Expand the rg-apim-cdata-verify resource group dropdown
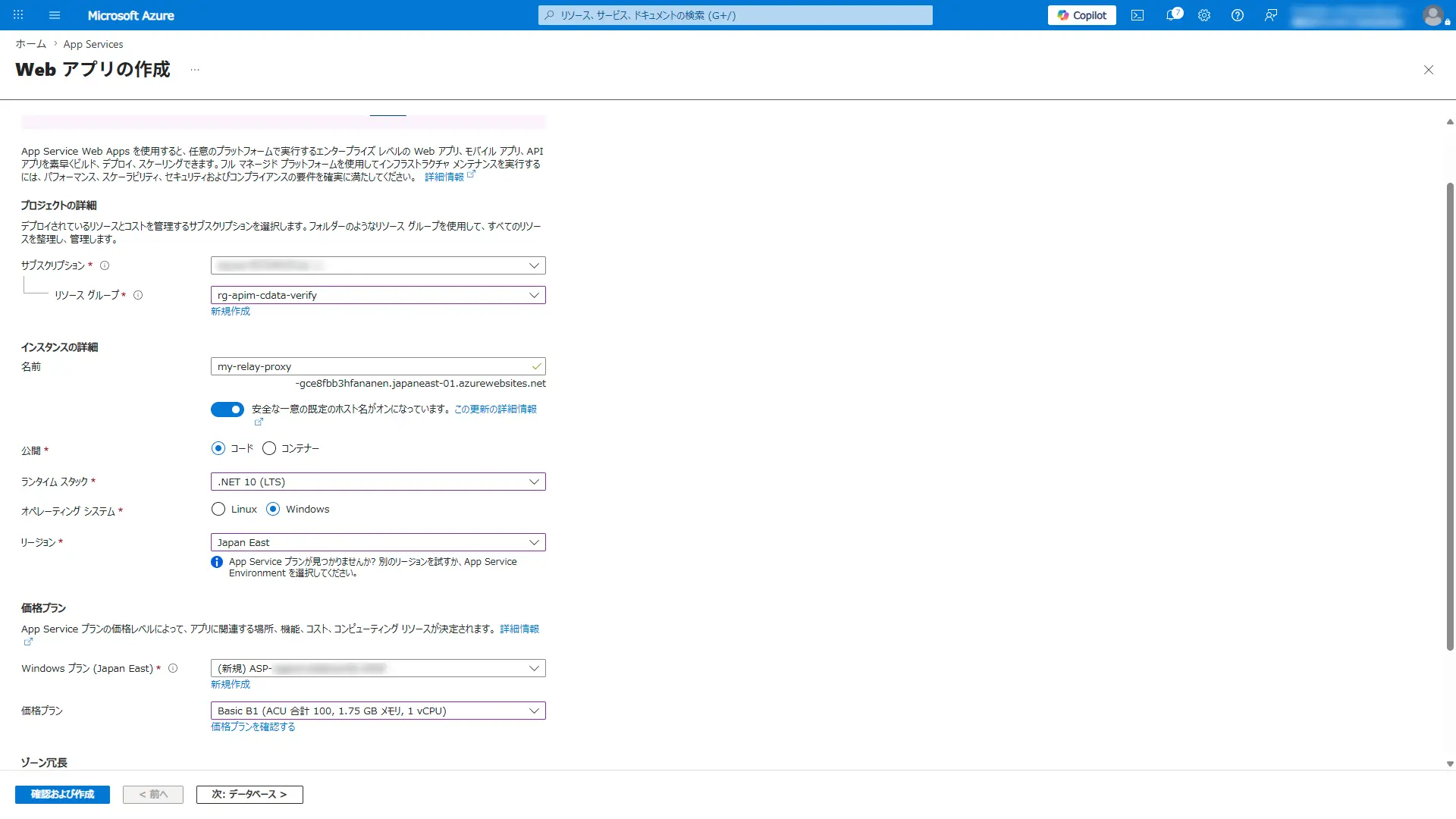Viewport: 1456px width, 819px height. pos(378,295)
